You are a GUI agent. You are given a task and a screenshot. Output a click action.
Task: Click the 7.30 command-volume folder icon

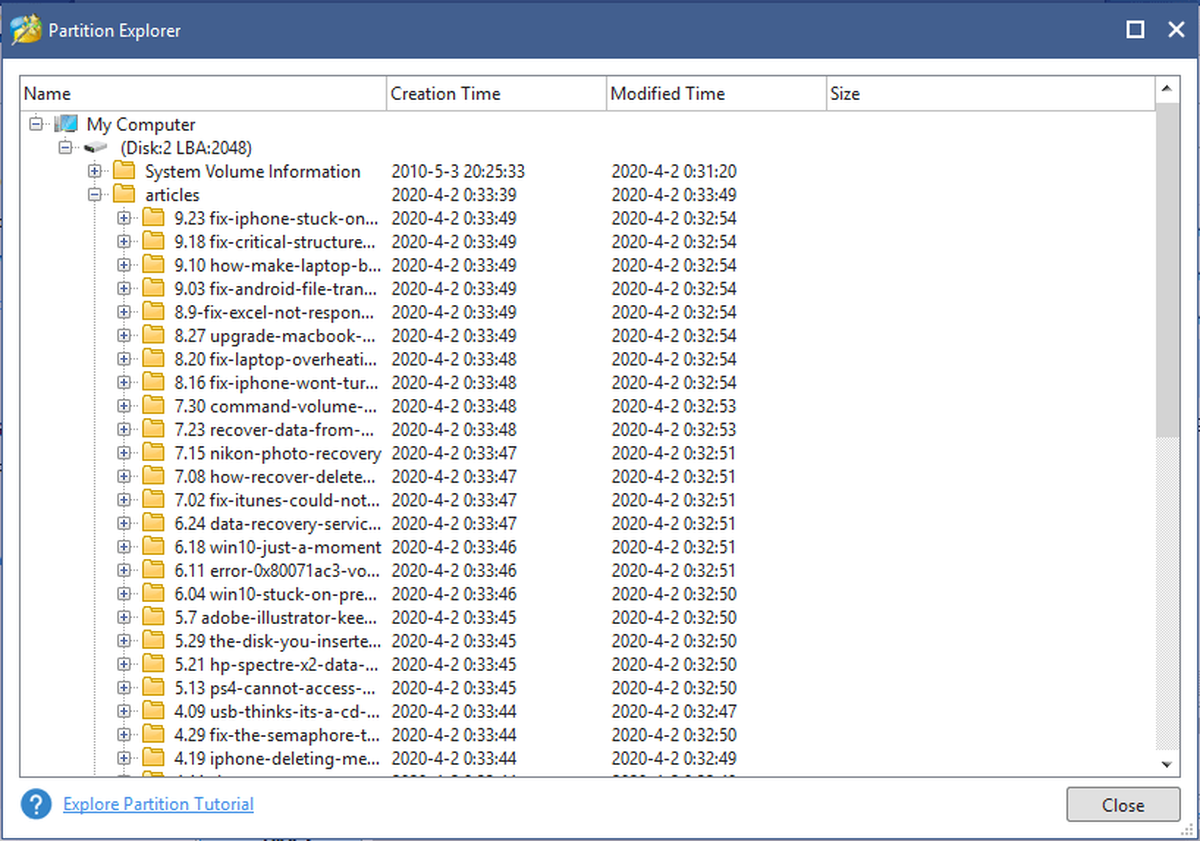153,406
